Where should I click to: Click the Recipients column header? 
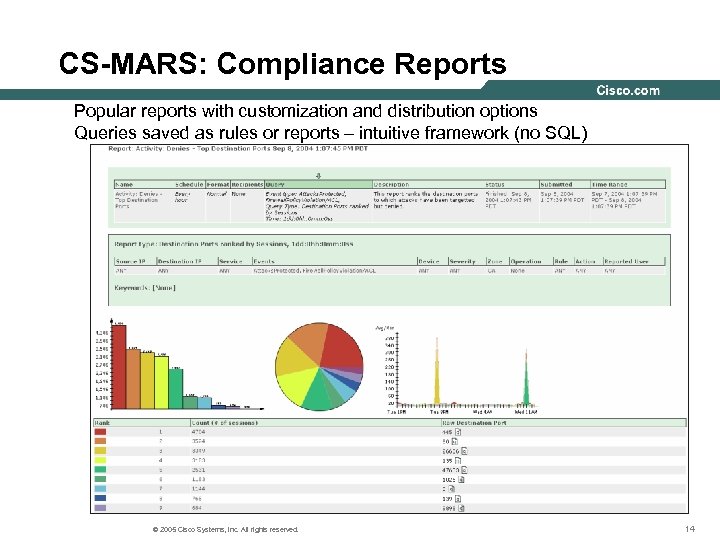coord(247,184)
